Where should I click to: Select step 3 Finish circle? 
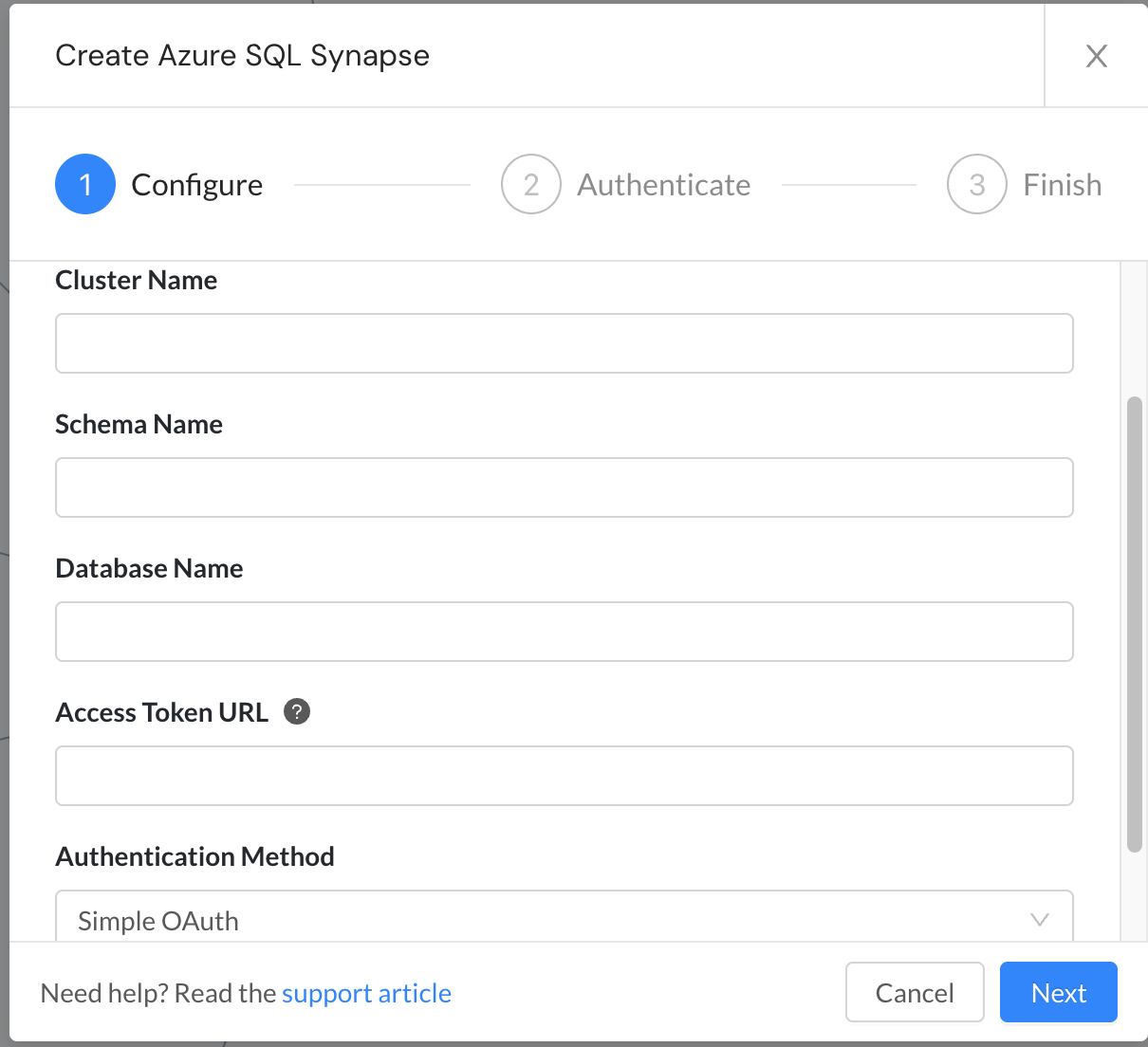coord(977,184)
